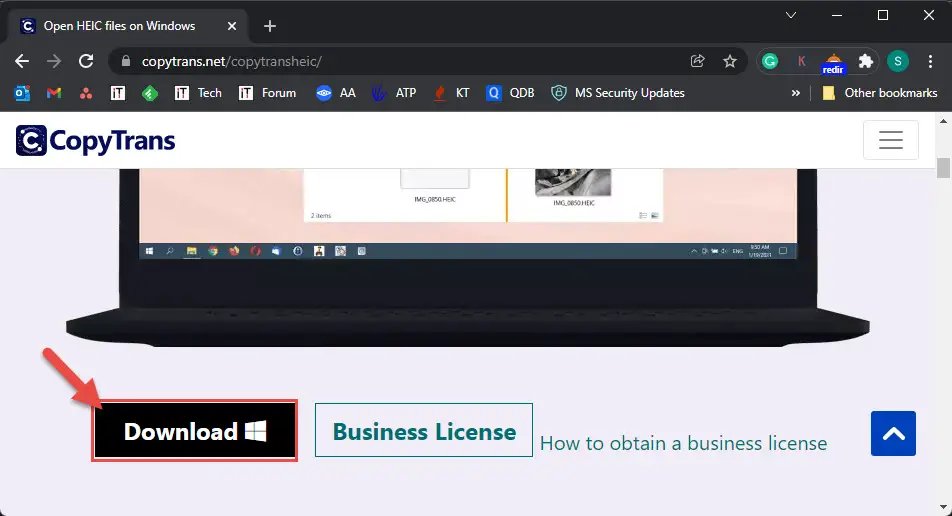Click the CopyTrans logo
Image resolution: width=952 pixels, height=516 pixels.
click(x=95, y=140)
